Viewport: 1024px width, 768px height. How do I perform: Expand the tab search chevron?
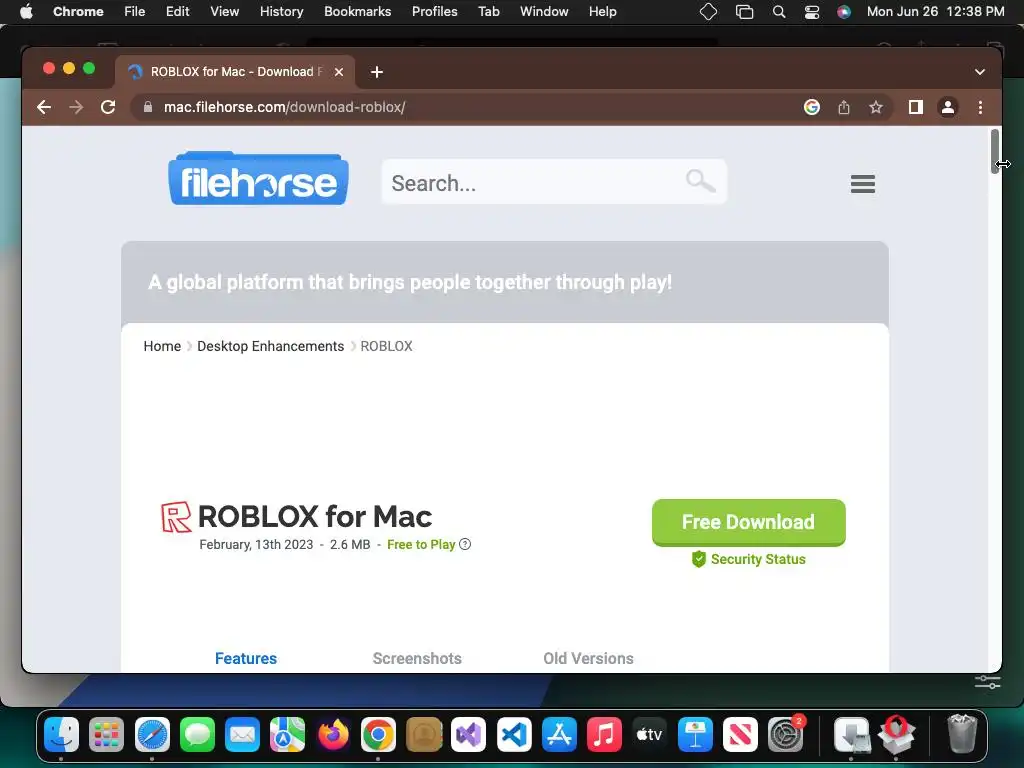point(980,72)
